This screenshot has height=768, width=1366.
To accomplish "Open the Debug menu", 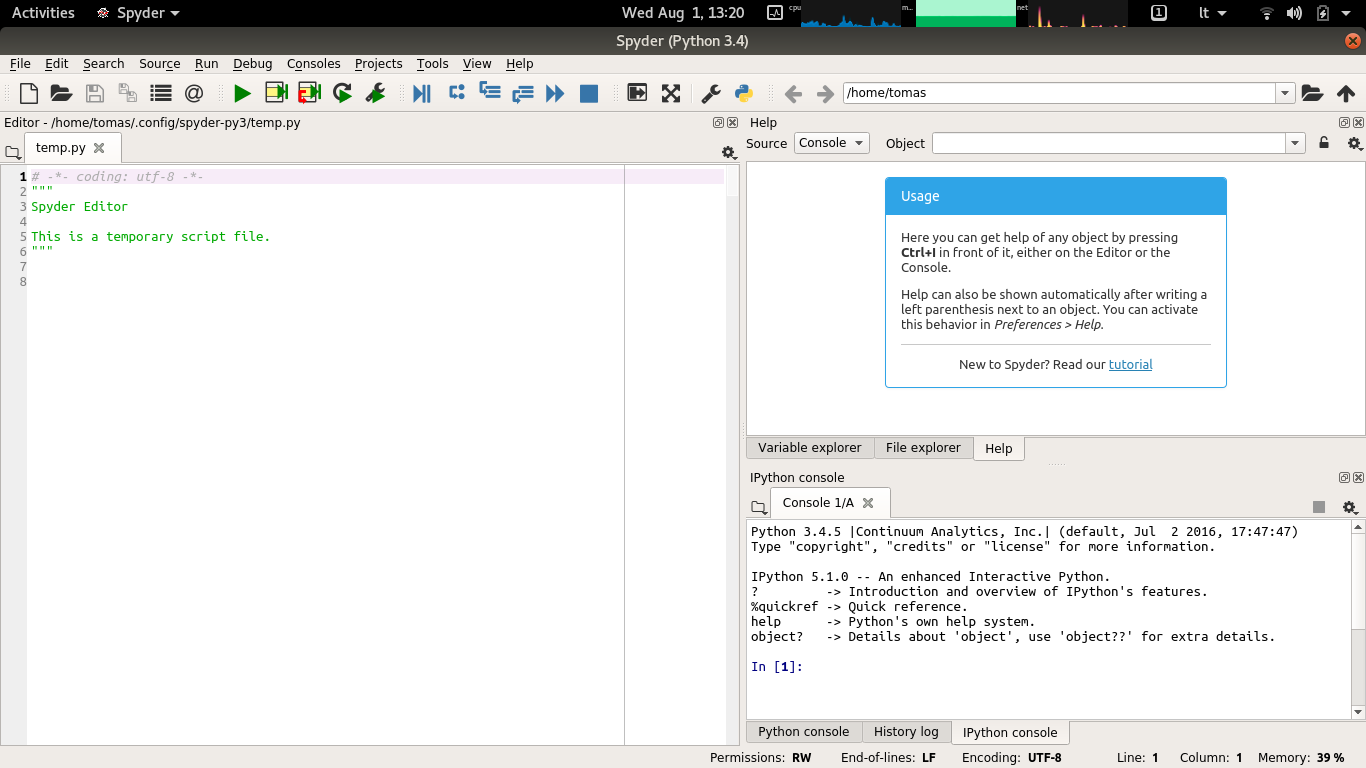I will [253, 63].
